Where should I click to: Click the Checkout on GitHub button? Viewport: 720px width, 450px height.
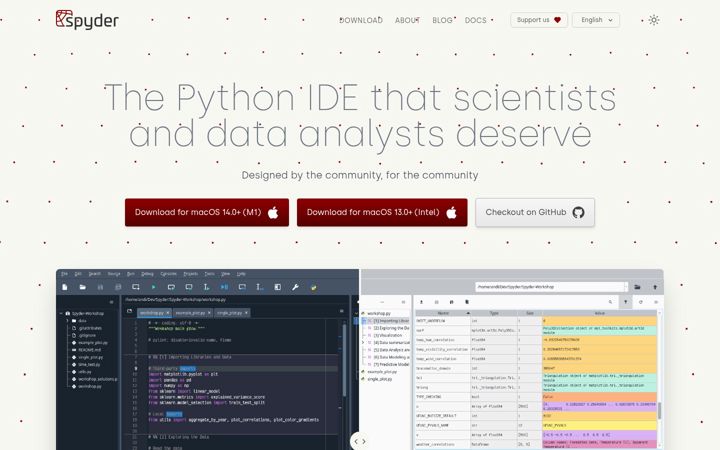(535, 212)
